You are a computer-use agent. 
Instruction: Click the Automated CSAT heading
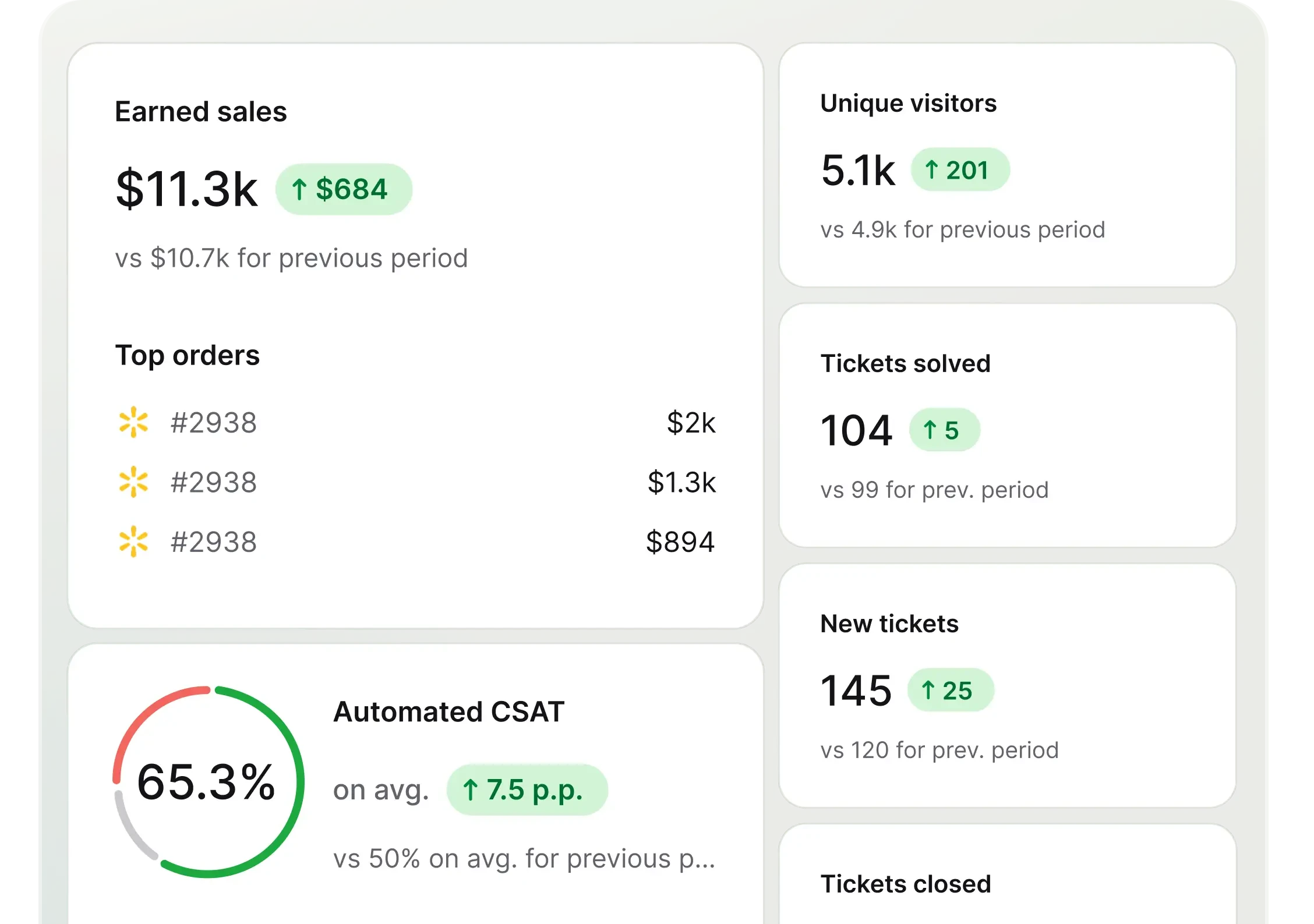pos(448,712)
